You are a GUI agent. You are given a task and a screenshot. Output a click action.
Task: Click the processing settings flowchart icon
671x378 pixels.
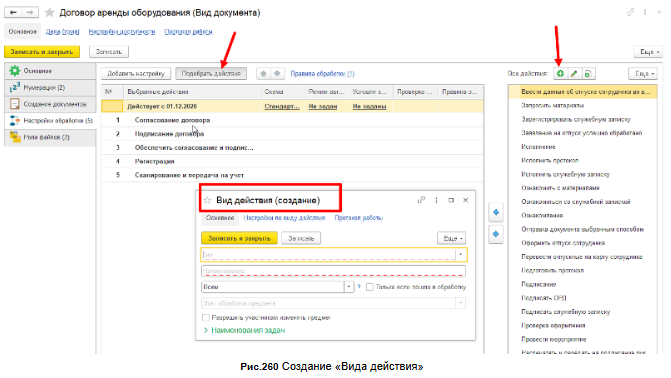tap(15, 121)
